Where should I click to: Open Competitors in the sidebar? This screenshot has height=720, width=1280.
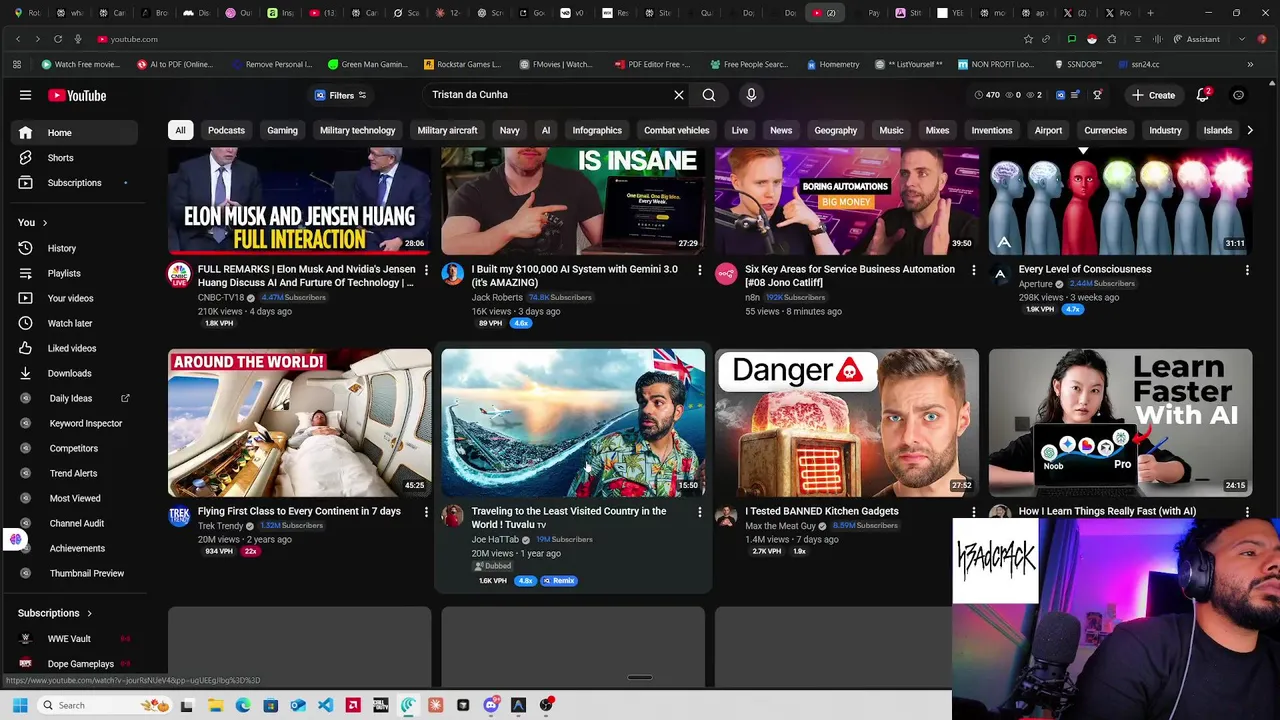[75, 448]
